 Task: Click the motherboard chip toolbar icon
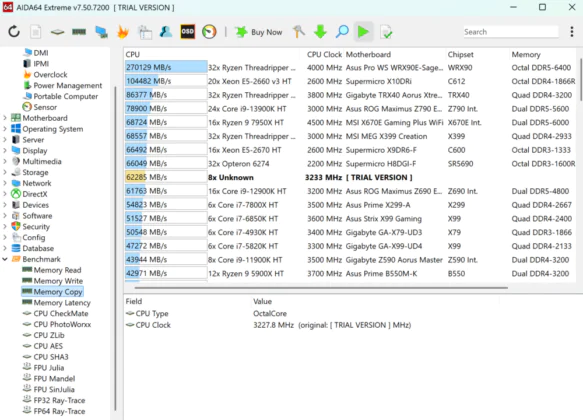(x=57, y=32)
